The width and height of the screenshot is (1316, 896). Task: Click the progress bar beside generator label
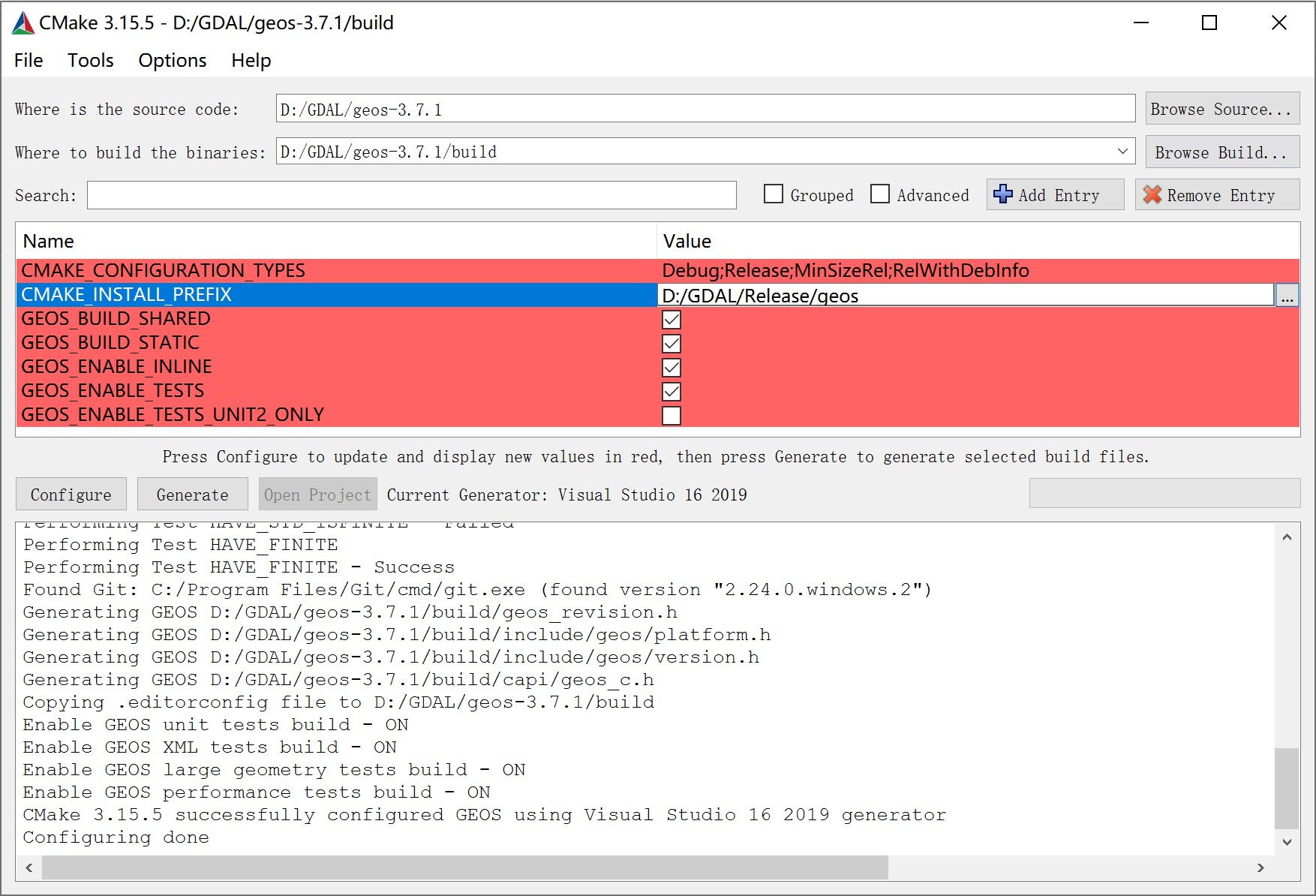click(1164, 494)
